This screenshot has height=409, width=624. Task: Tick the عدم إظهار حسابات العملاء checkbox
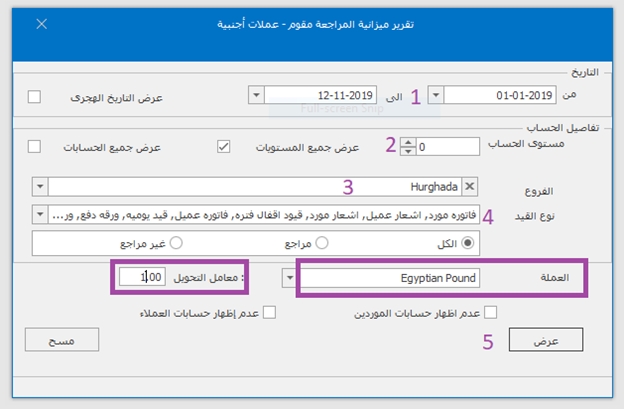pos(269,313)
